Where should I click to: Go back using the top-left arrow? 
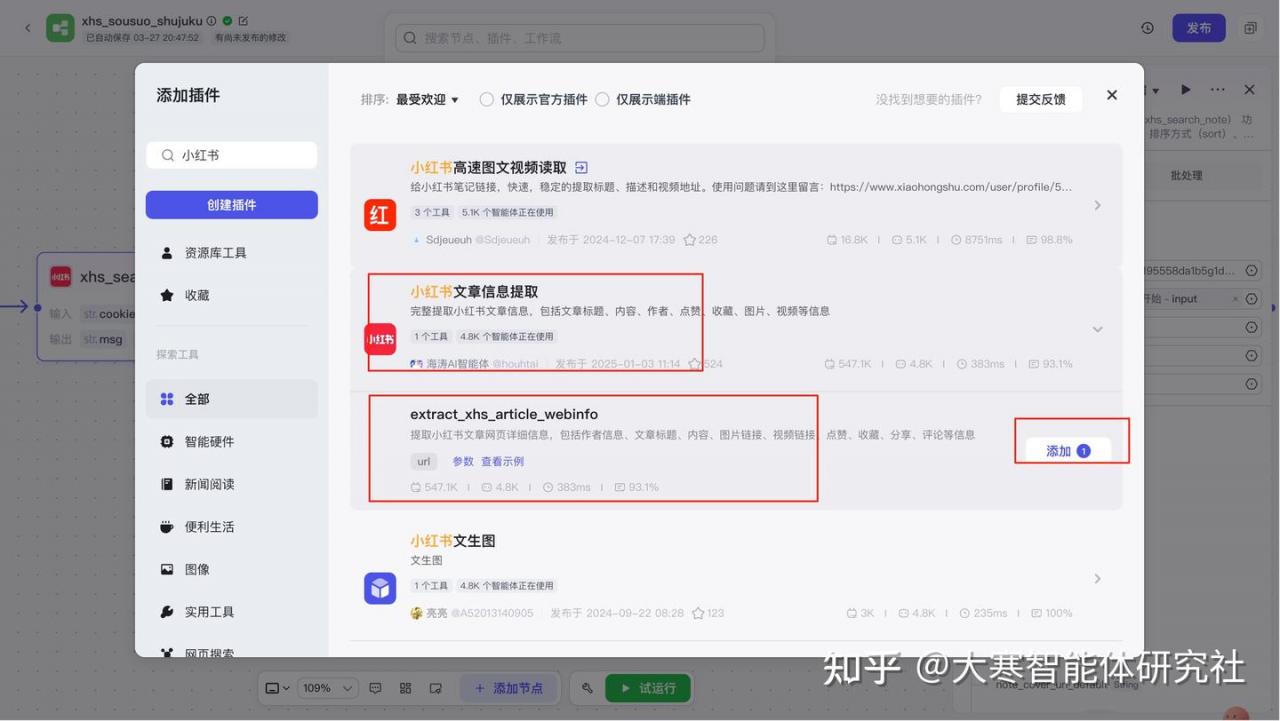pos(27,28)
